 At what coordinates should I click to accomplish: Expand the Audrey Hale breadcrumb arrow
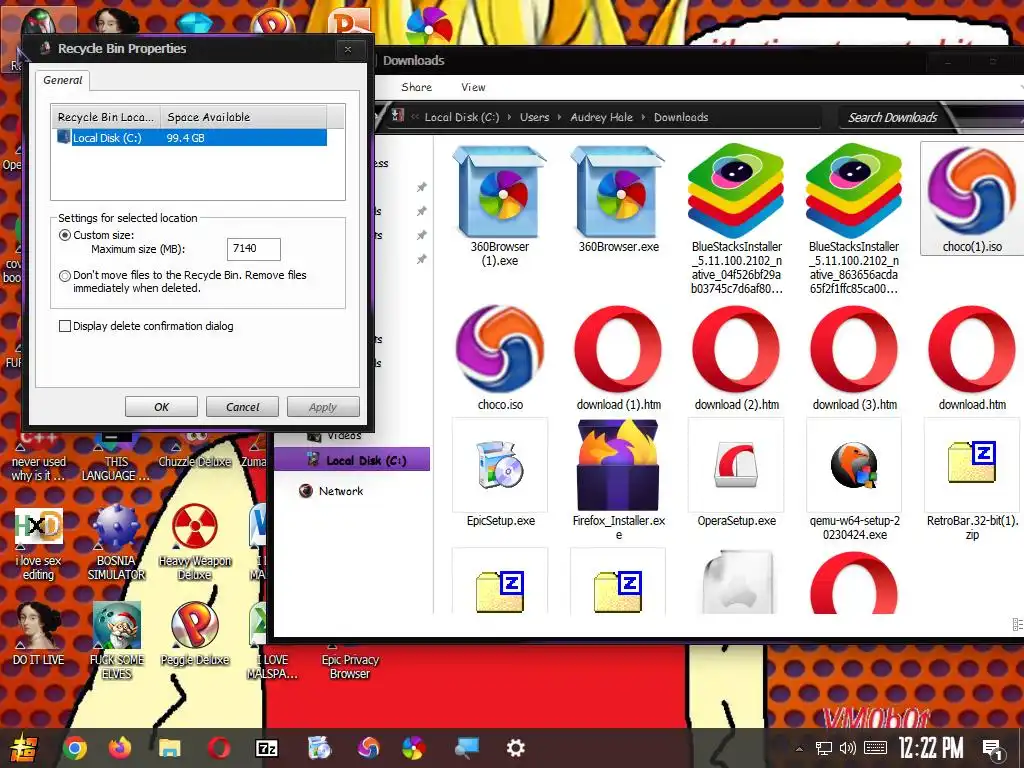pos(643,118)
